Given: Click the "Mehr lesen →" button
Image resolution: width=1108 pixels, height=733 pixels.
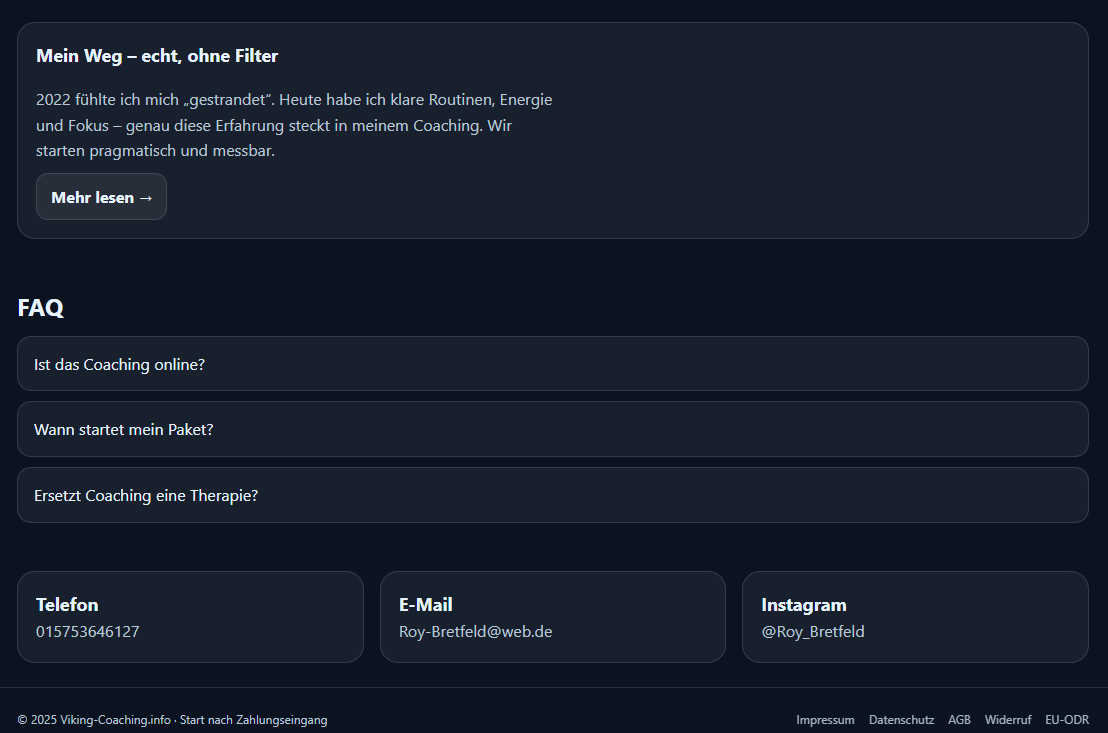Looking at the screenshot, I should (x=101, y=197).
